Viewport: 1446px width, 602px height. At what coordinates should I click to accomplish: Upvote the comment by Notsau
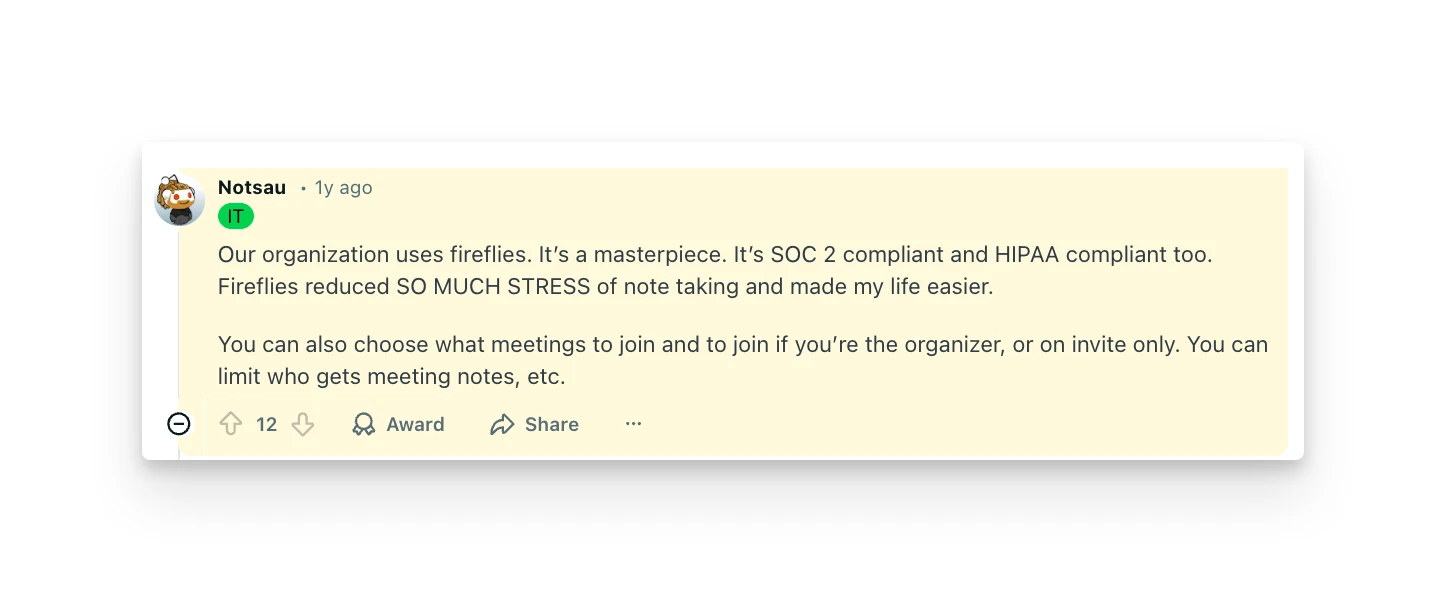coord(229,424)
